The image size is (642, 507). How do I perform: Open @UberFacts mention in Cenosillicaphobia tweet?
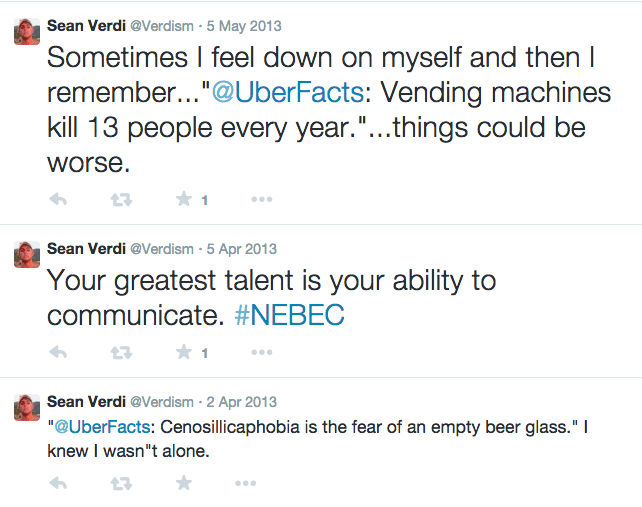[102, 427]
